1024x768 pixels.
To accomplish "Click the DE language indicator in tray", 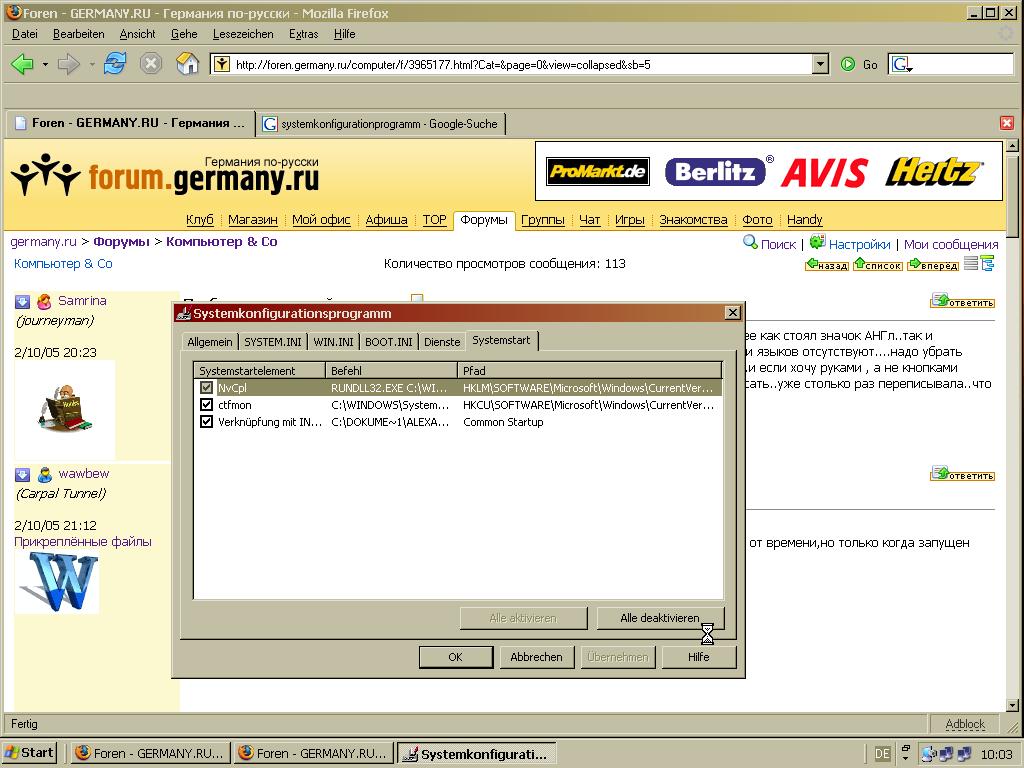I will click(x=882, y=753).
